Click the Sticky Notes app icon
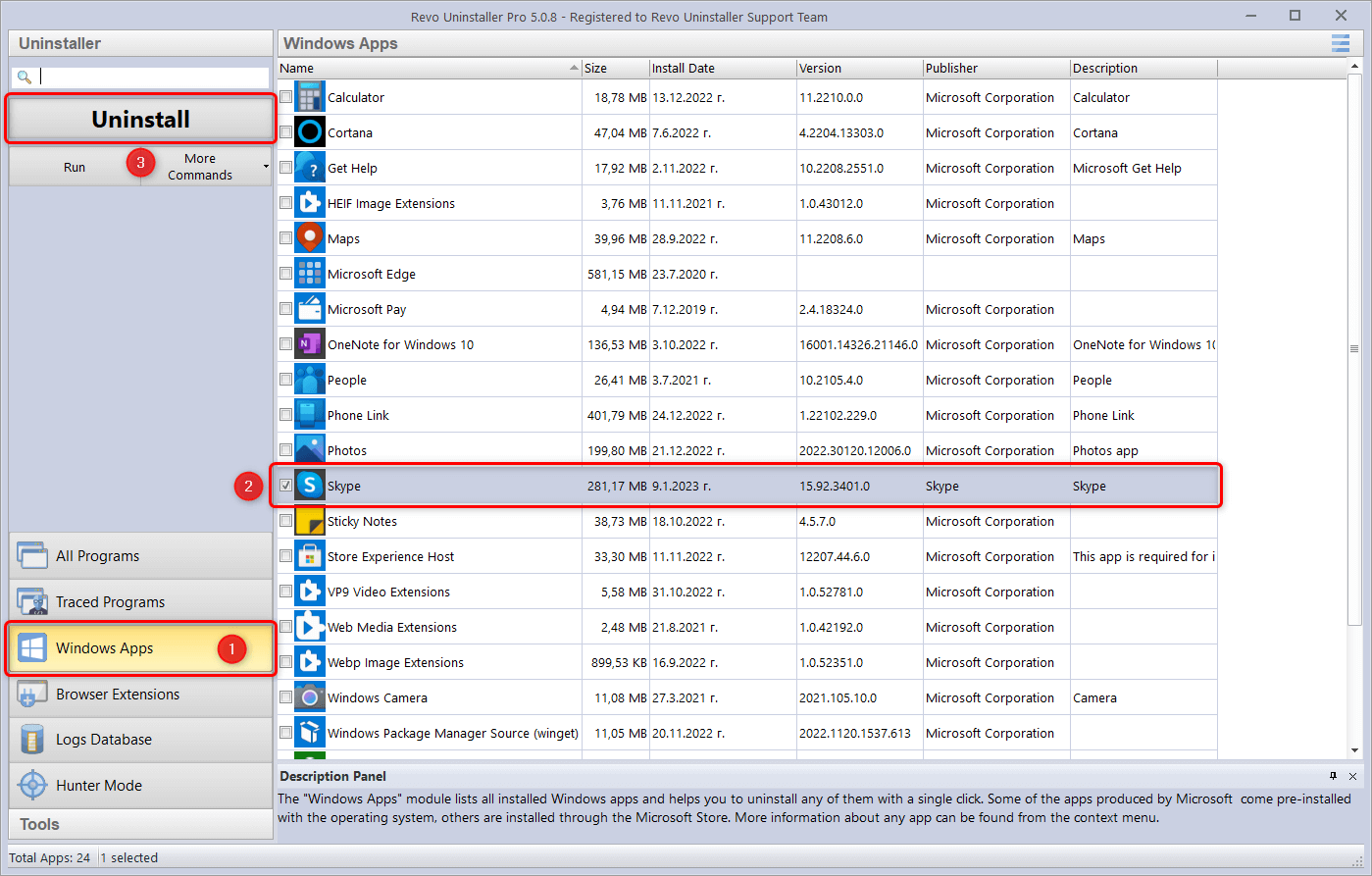1372x876 pixels. pos(310,521)
